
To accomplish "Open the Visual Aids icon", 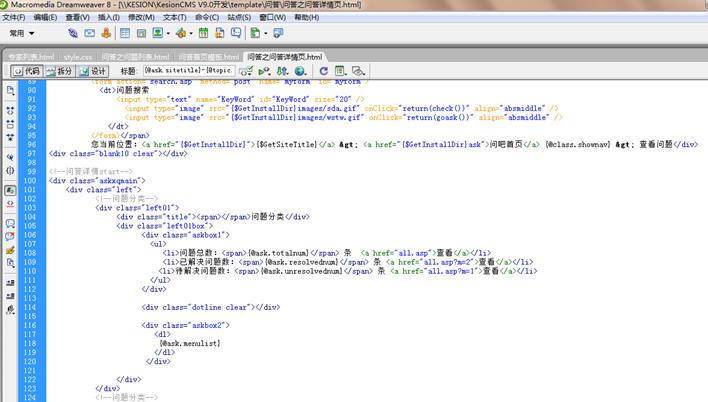I will (358, 71).
